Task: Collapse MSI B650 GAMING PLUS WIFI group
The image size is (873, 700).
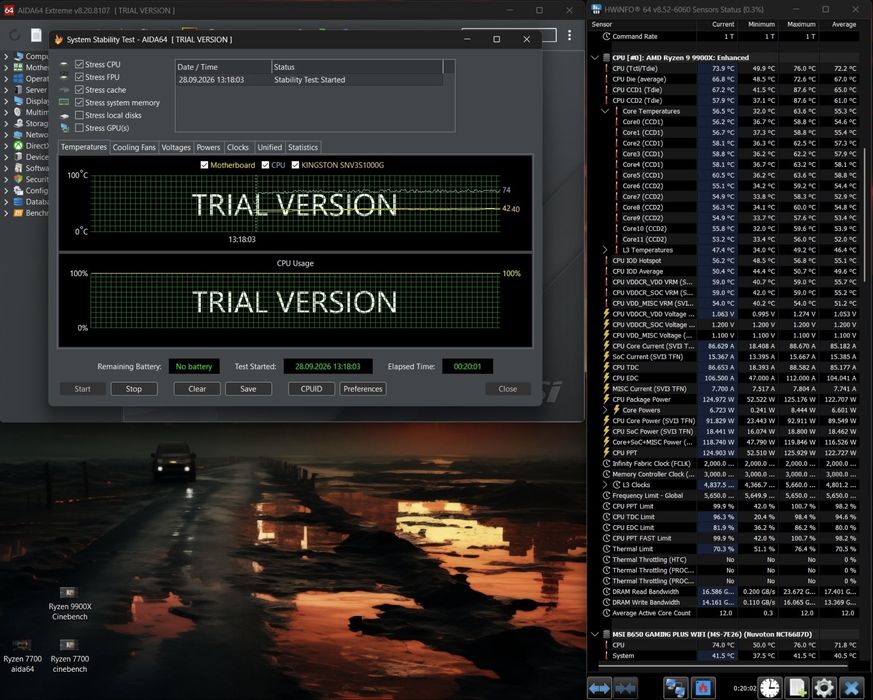Action: pyautogui.click(x=595, y=634)
